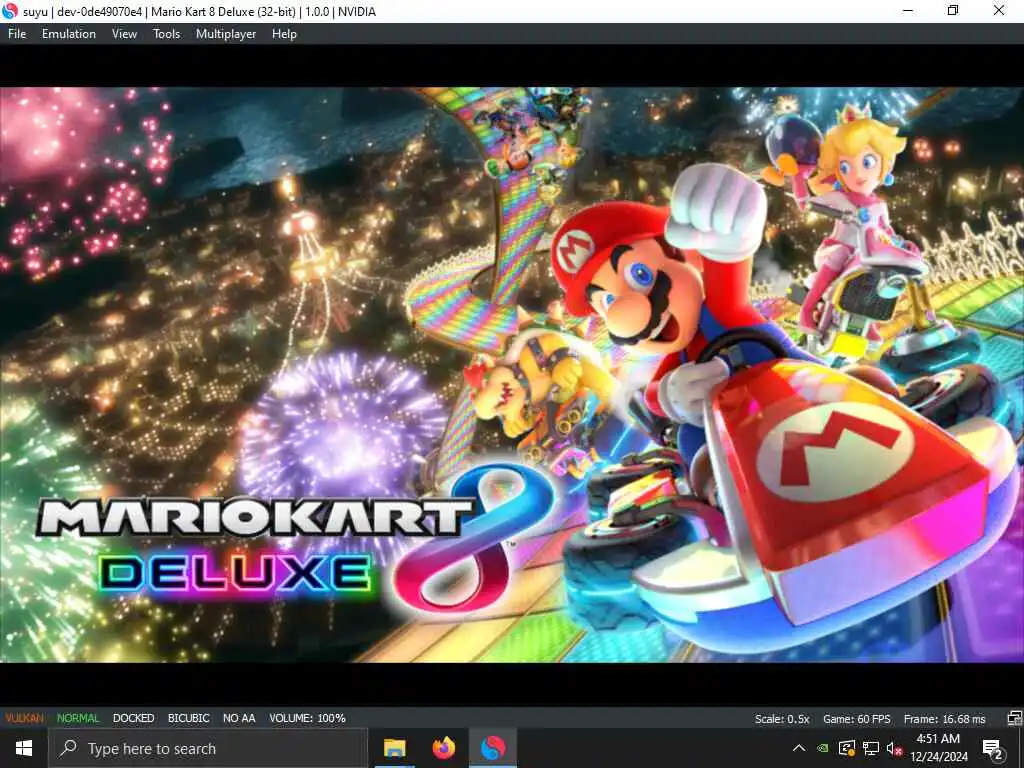Screen dimensions: 1024x768
Task: Open the File menu
Action: pos(17,34)
